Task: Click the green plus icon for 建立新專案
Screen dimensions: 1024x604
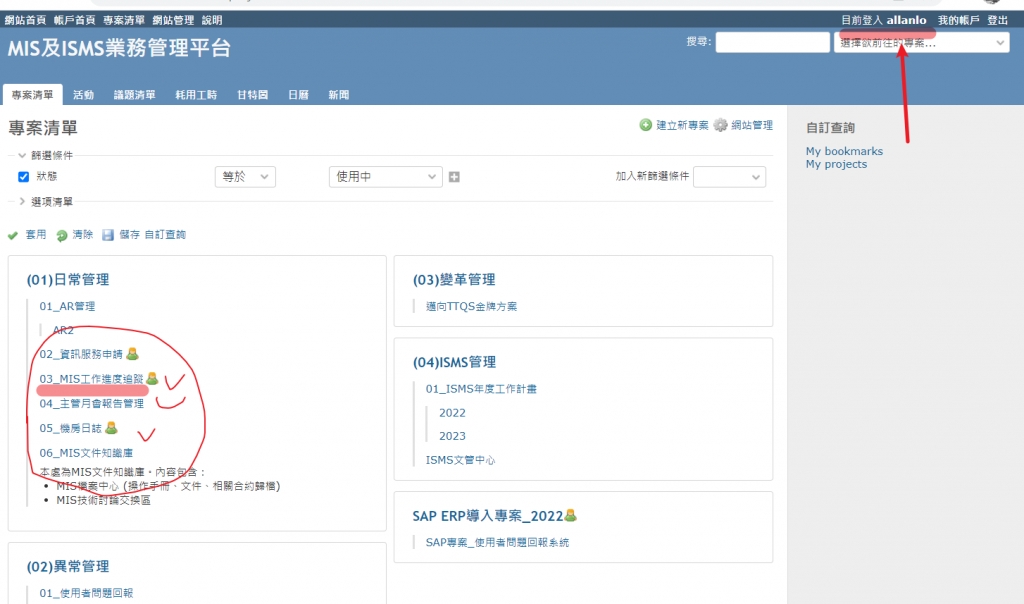Action: (x=646, y=125)
